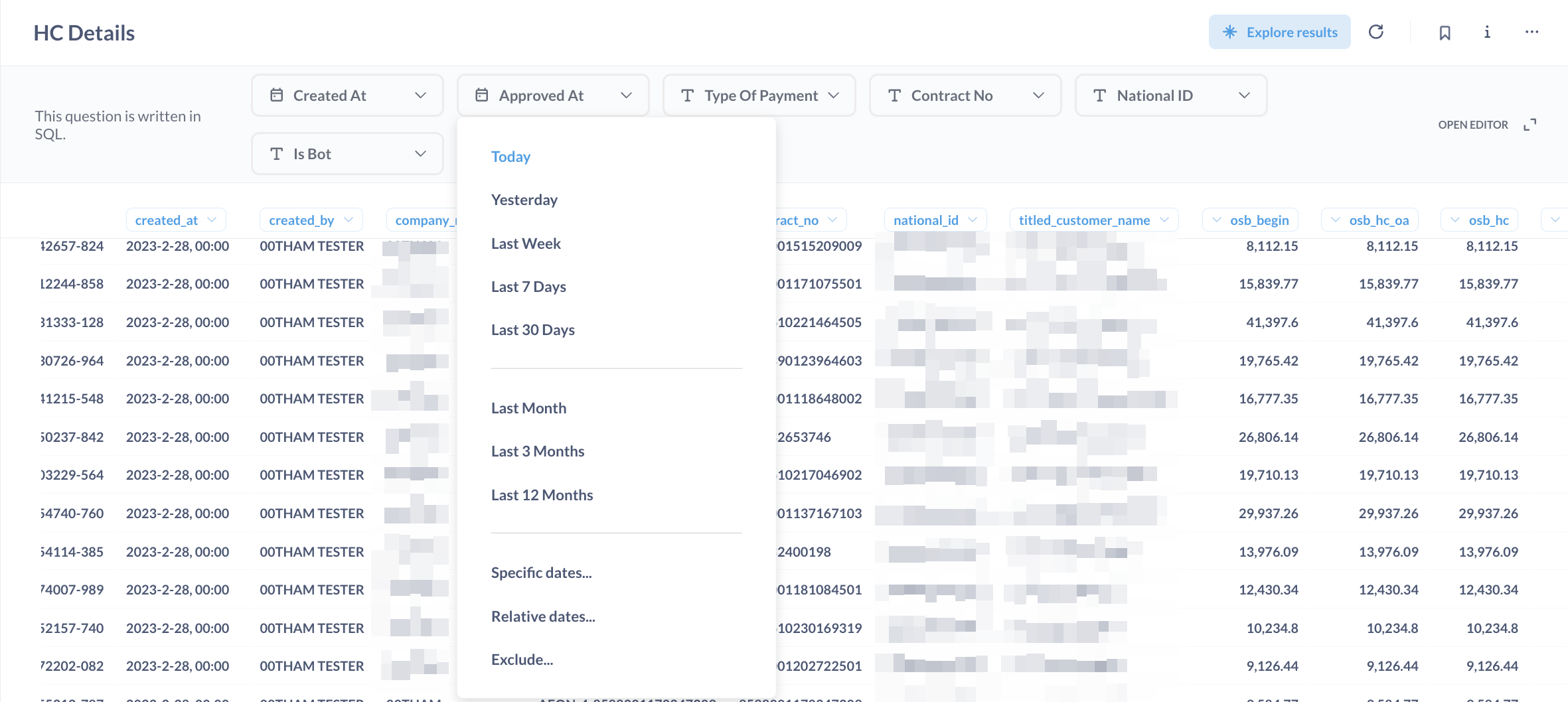1568x702 pixels.
Task: Click the sparkle icon on Explore results
Action: coord(1230,32)
